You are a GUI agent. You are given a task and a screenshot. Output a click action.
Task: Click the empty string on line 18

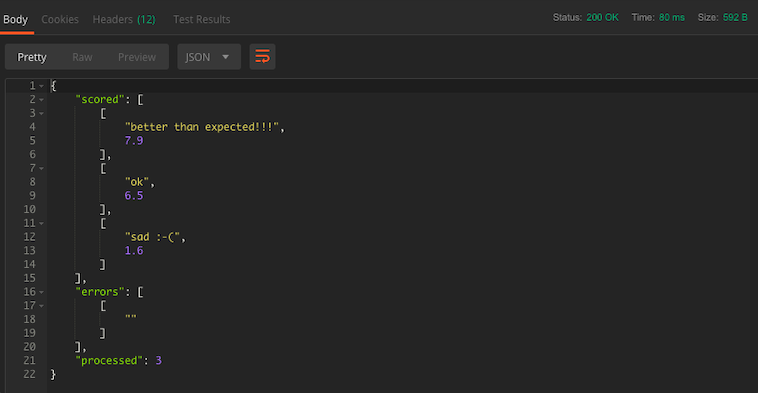[131, 318]
